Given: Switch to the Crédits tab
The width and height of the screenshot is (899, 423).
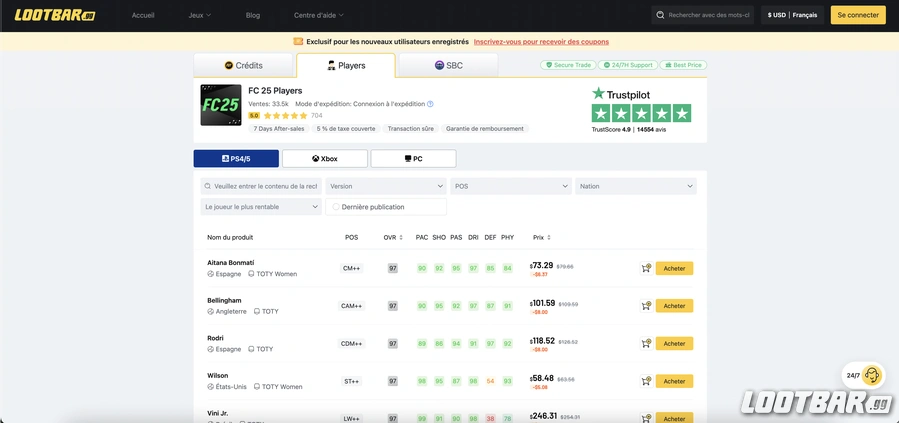Looking at the screenshot, I should (x=244, y=65).
